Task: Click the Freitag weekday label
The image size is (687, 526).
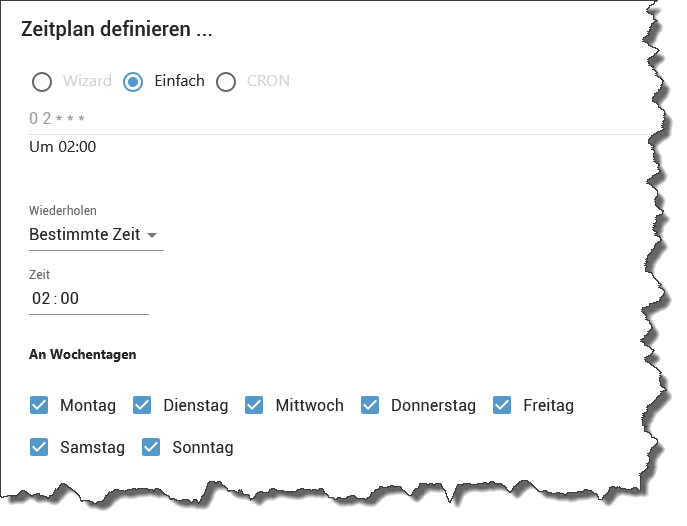Action: click(x=548, y=406)
